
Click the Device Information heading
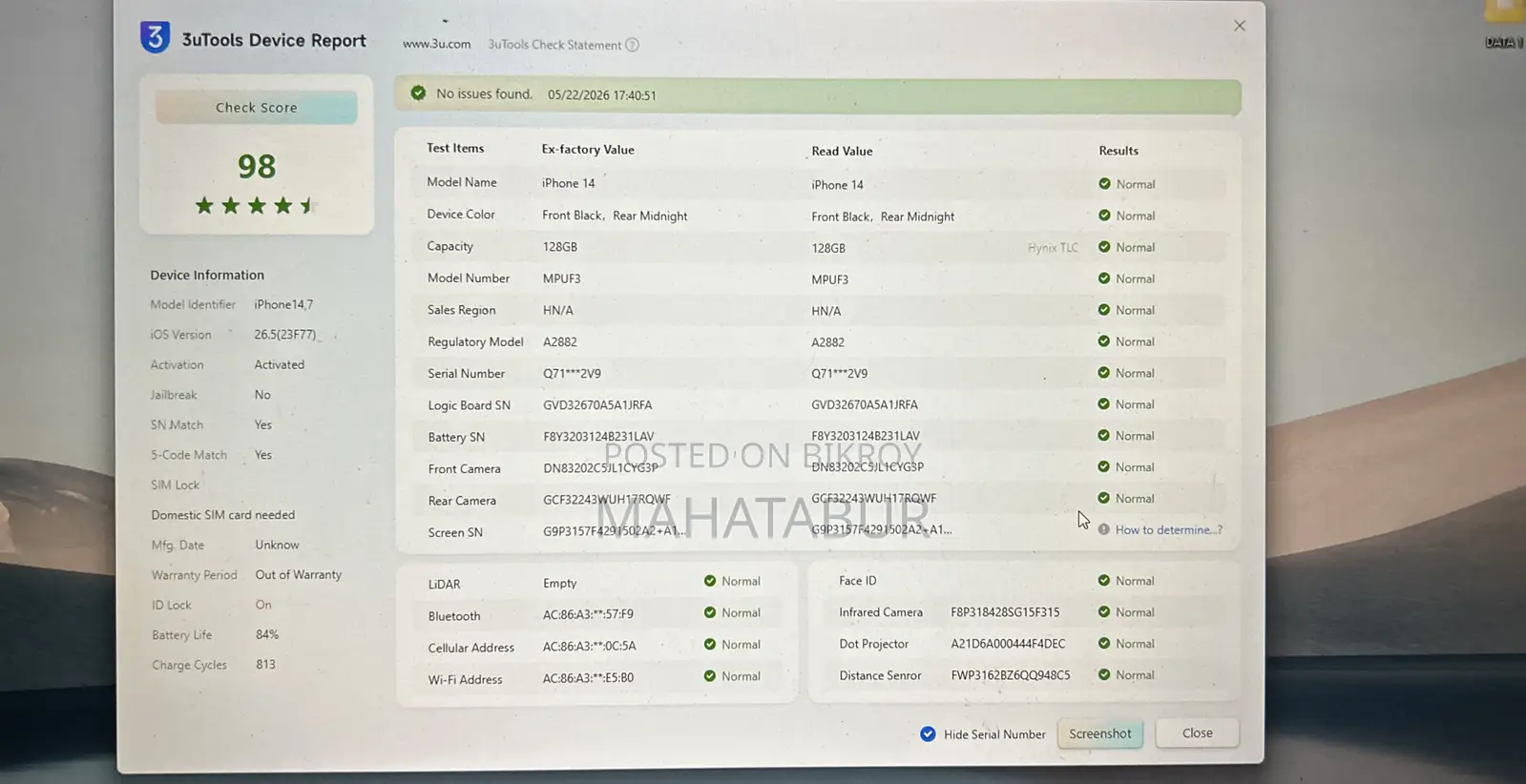click(x=207, y=275)
